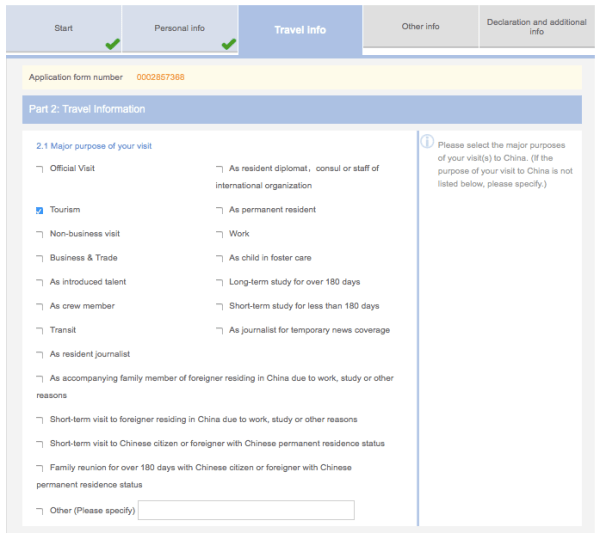Go to the Other info tab
Viewport: 600px width, 533px height.
click(x=420, y=27)
